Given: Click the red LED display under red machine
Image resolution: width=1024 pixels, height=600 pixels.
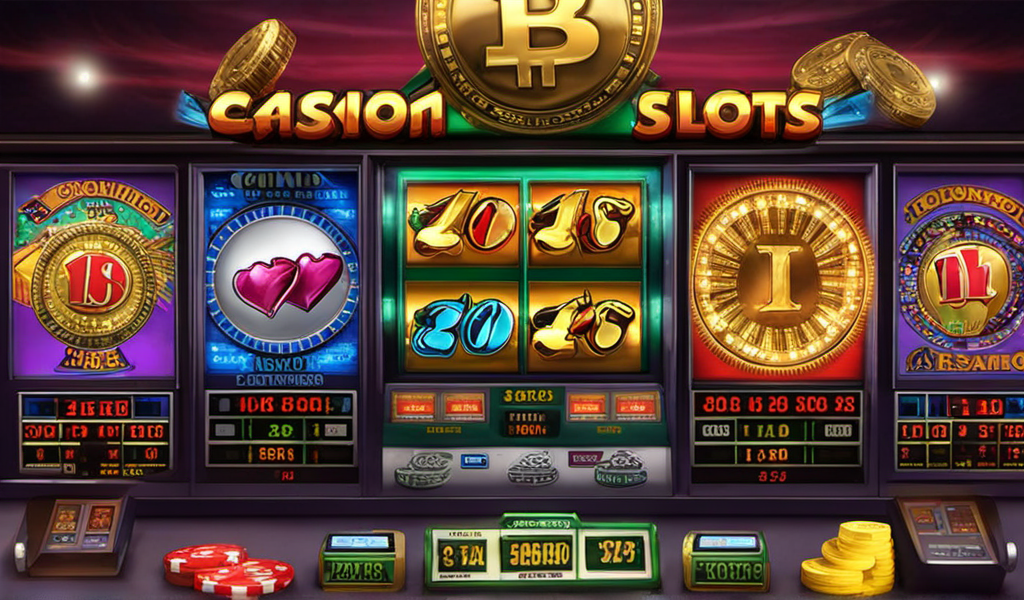Looking at the screenshot, I should click(x=777, y=429).
